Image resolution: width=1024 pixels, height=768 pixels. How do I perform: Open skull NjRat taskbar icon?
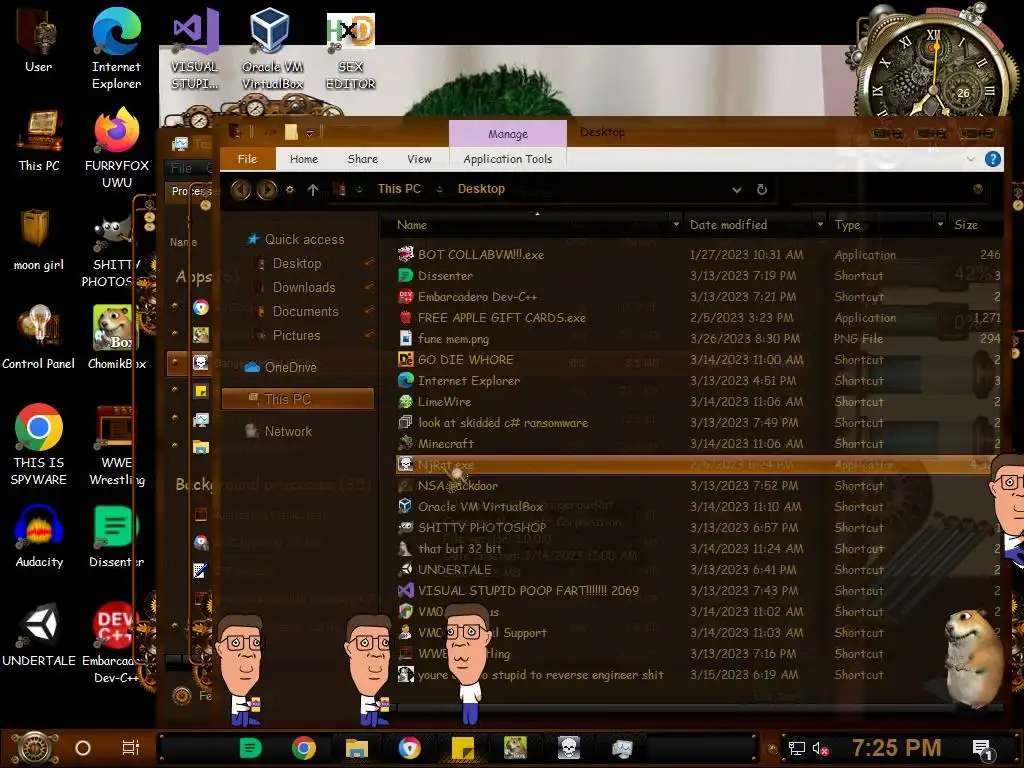point(569,748)
